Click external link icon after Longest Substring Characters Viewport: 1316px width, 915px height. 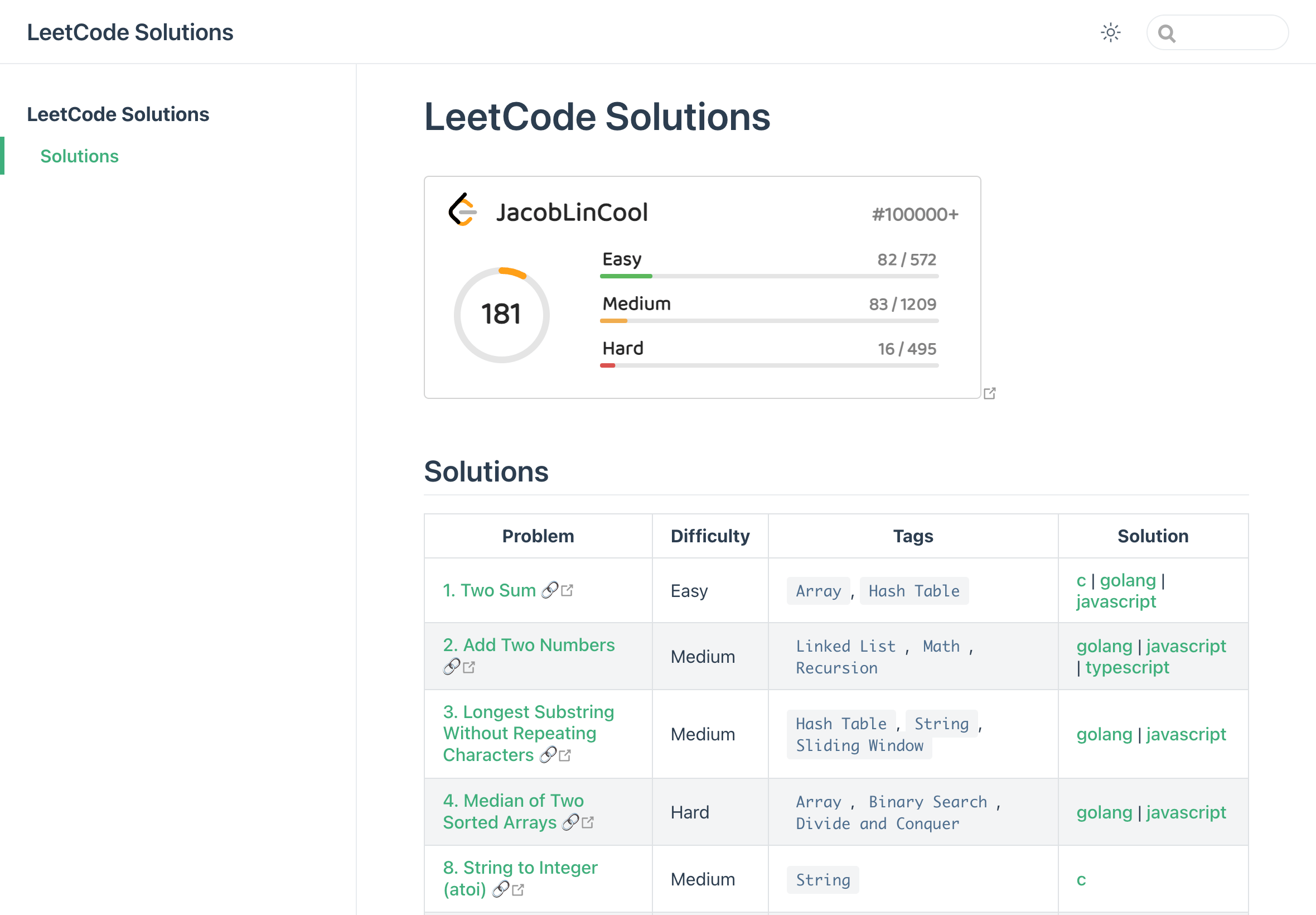pyautogui.click(x=565, y=755)
